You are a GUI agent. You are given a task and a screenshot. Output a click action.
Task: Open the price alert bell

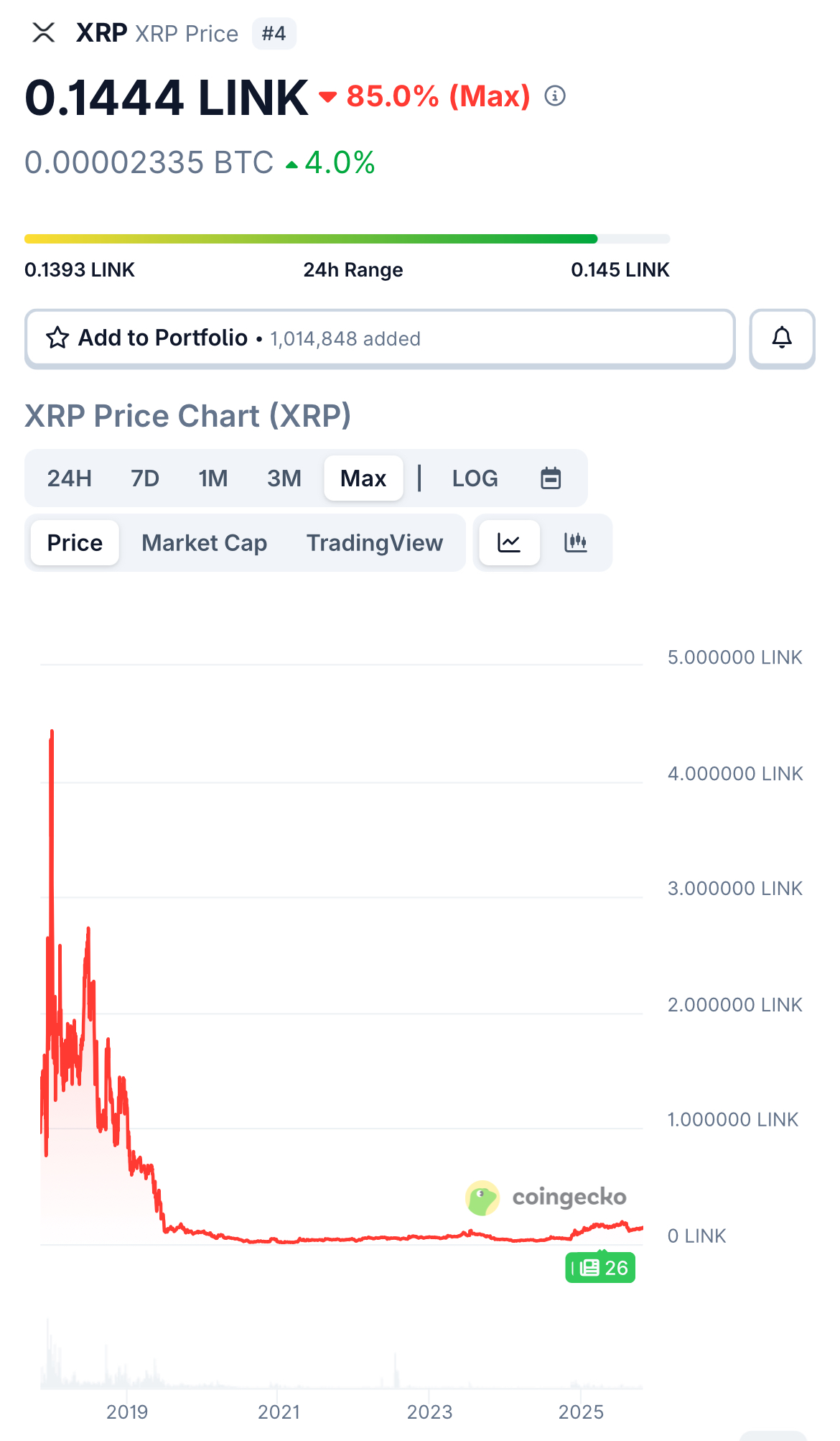click(782, 338)
